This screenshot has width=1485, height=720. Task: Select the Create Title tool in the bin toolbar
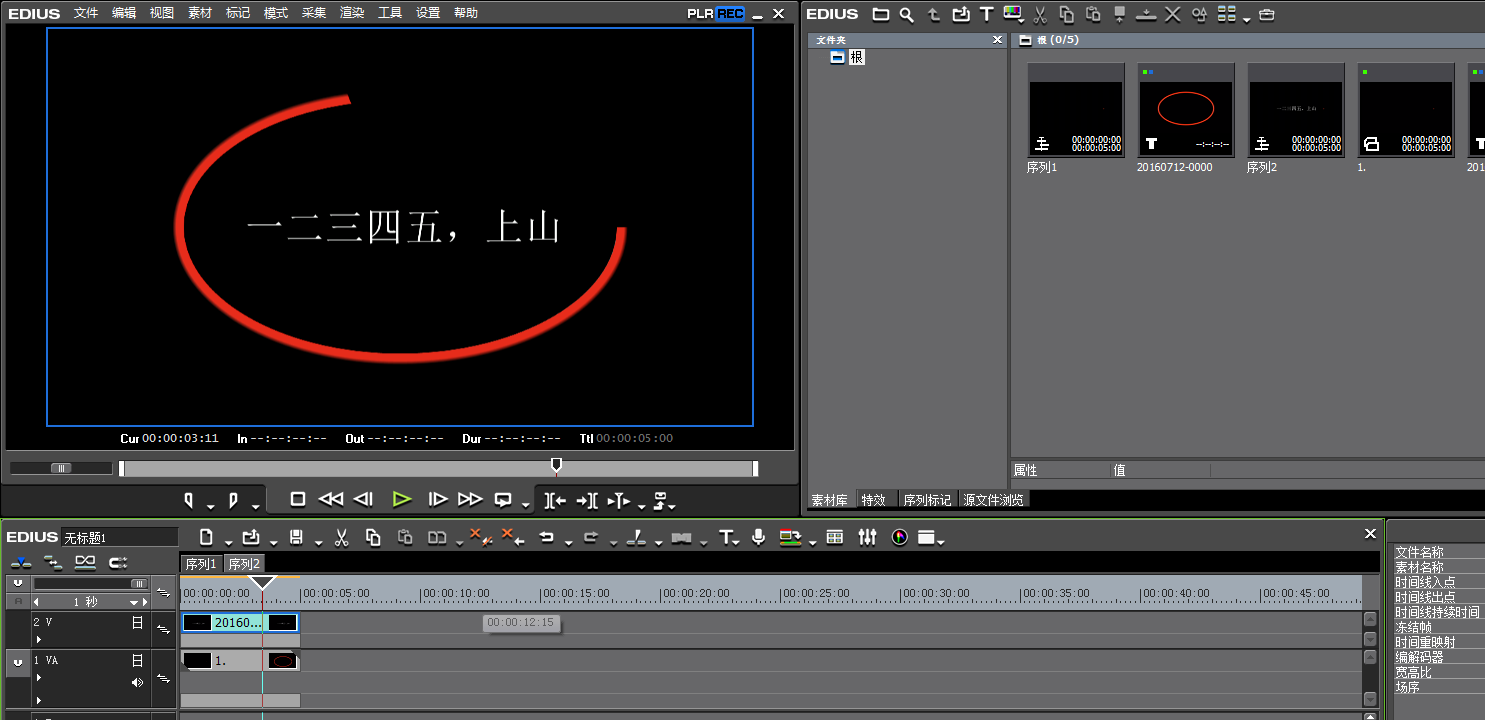(x=987, y=14)
